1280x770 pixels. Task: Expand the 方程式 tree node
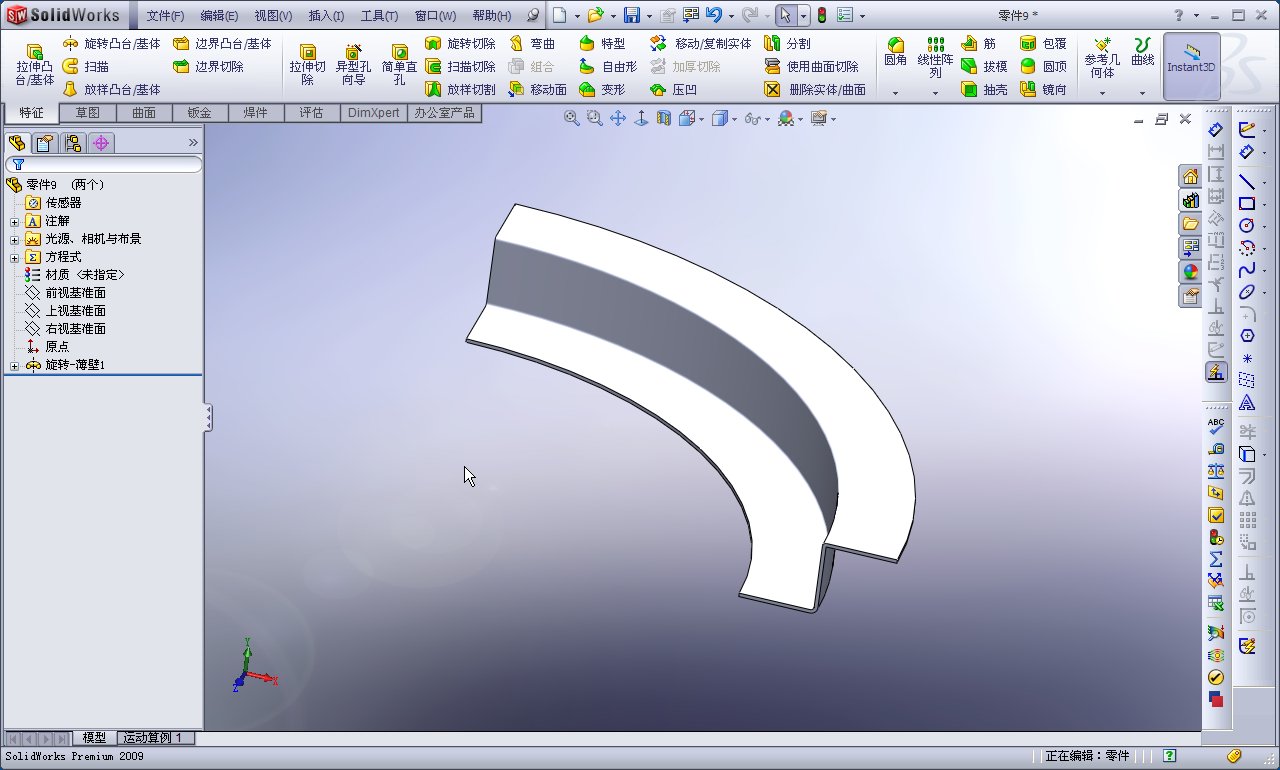point(14,257)
